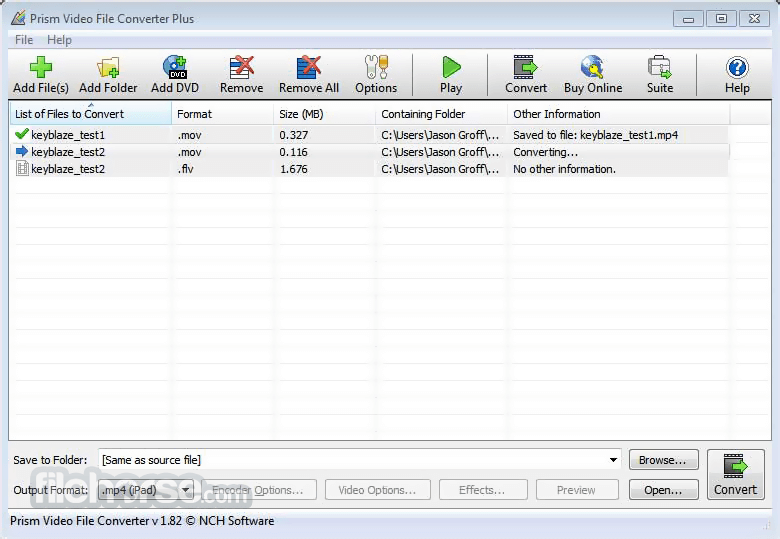Click the 'Converting...' status text
780x539 pixels.
tap(545, 152)
